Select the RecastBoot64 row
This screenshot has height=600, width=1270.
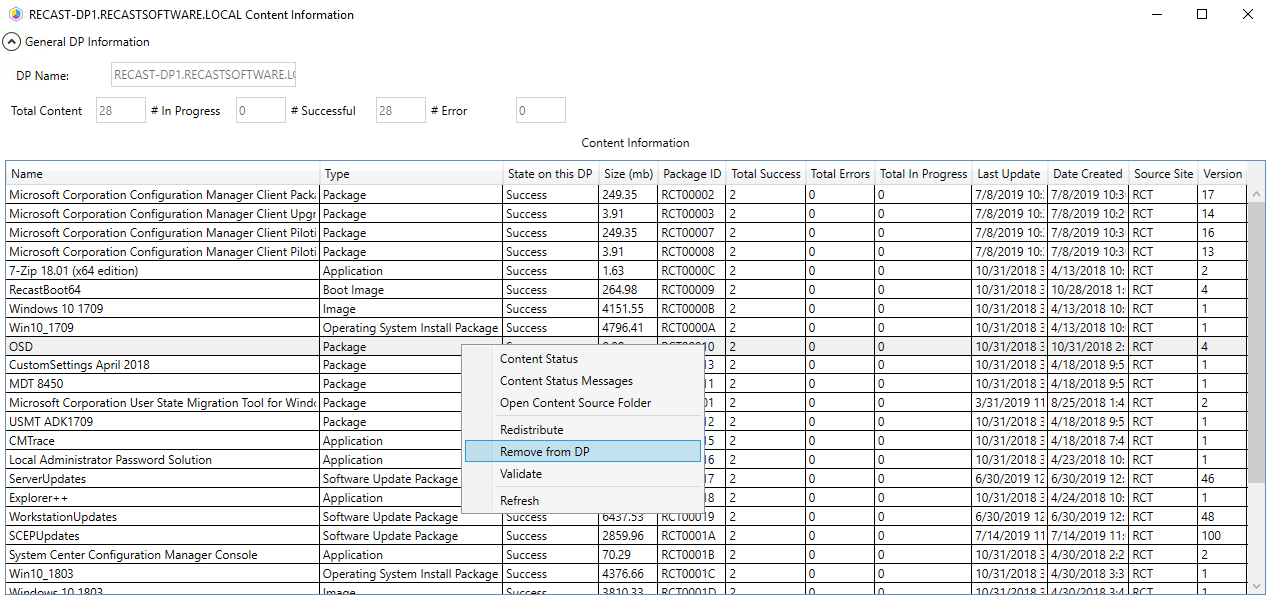pyautogui.click(x=627, y=290)
